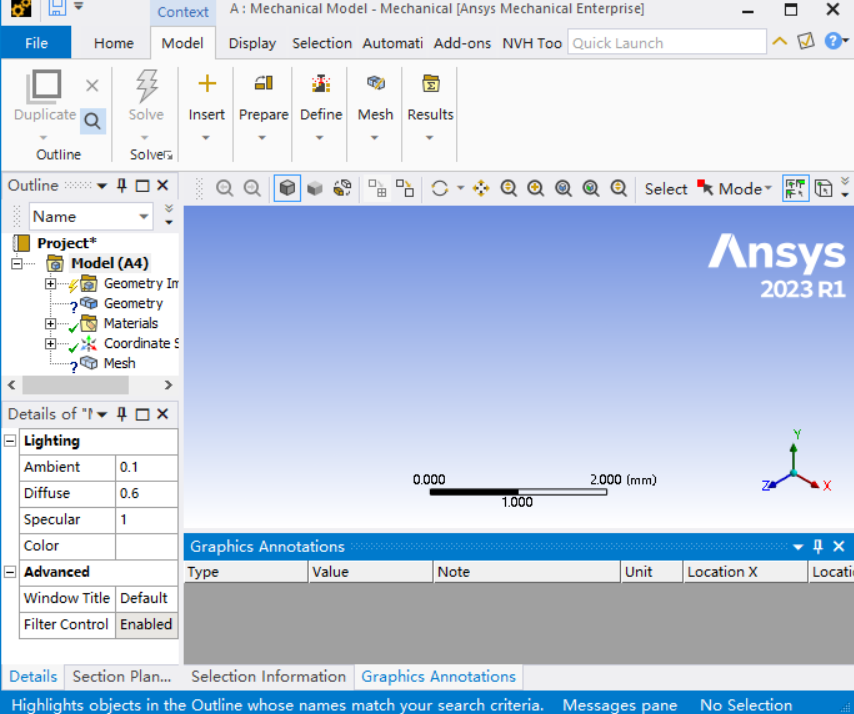Screen dimensions: 854x714
Task: Toggle shaded exterior and edges view
Action: tap(287, 188)
